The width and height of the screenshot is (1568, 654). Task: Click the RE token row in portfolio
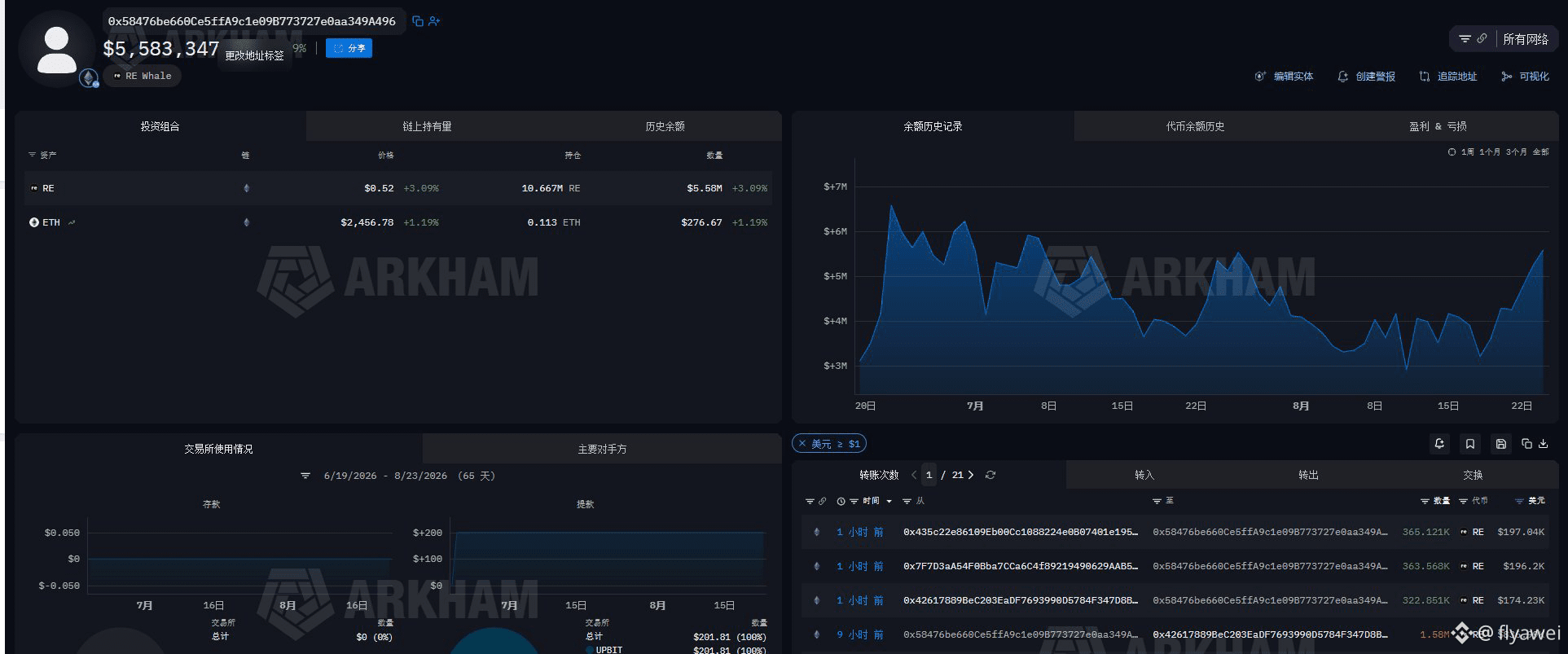(398, 188)
